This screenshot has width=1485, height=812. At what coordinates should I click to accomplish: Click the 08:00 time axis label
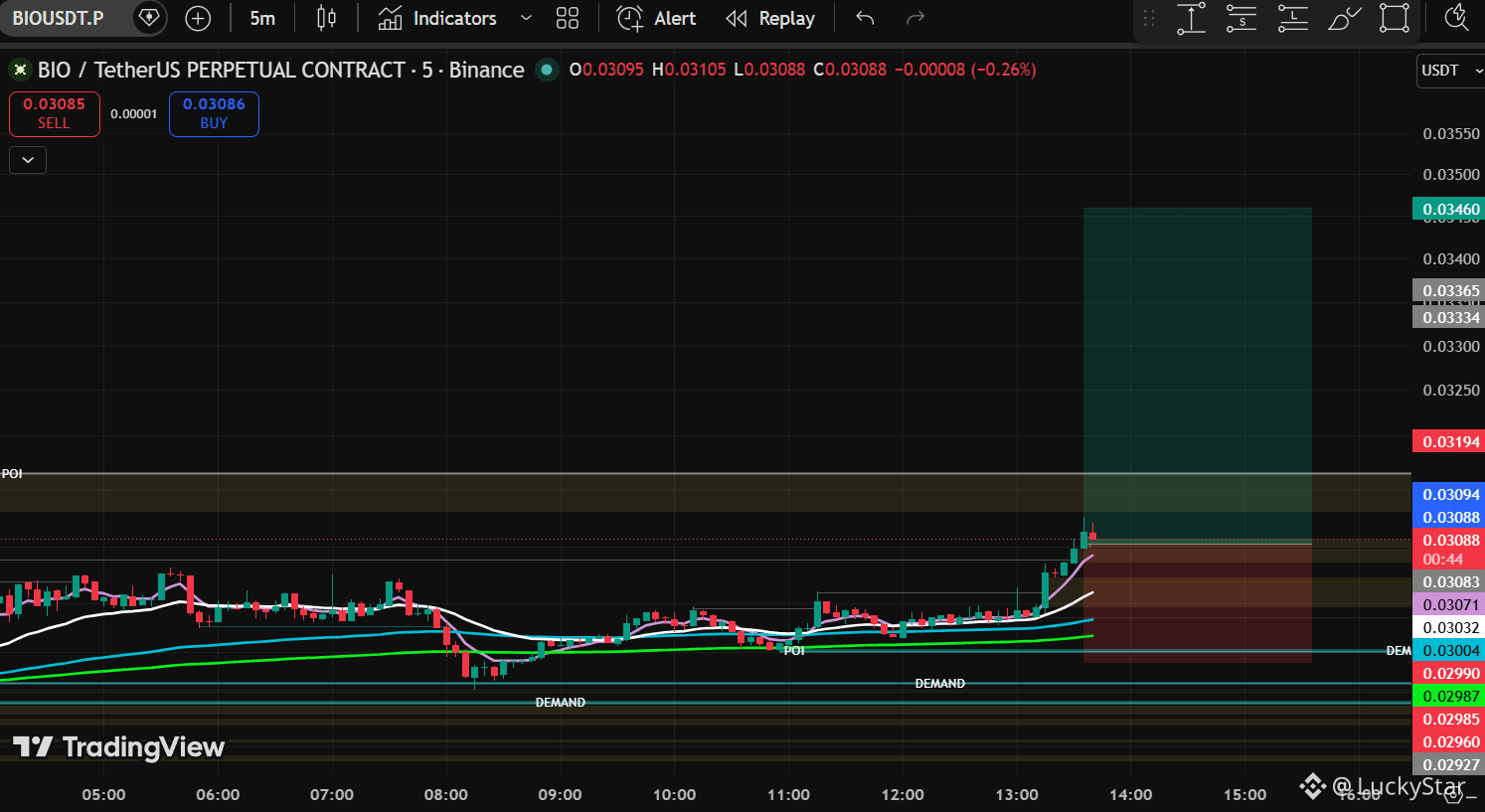point(446,794)
